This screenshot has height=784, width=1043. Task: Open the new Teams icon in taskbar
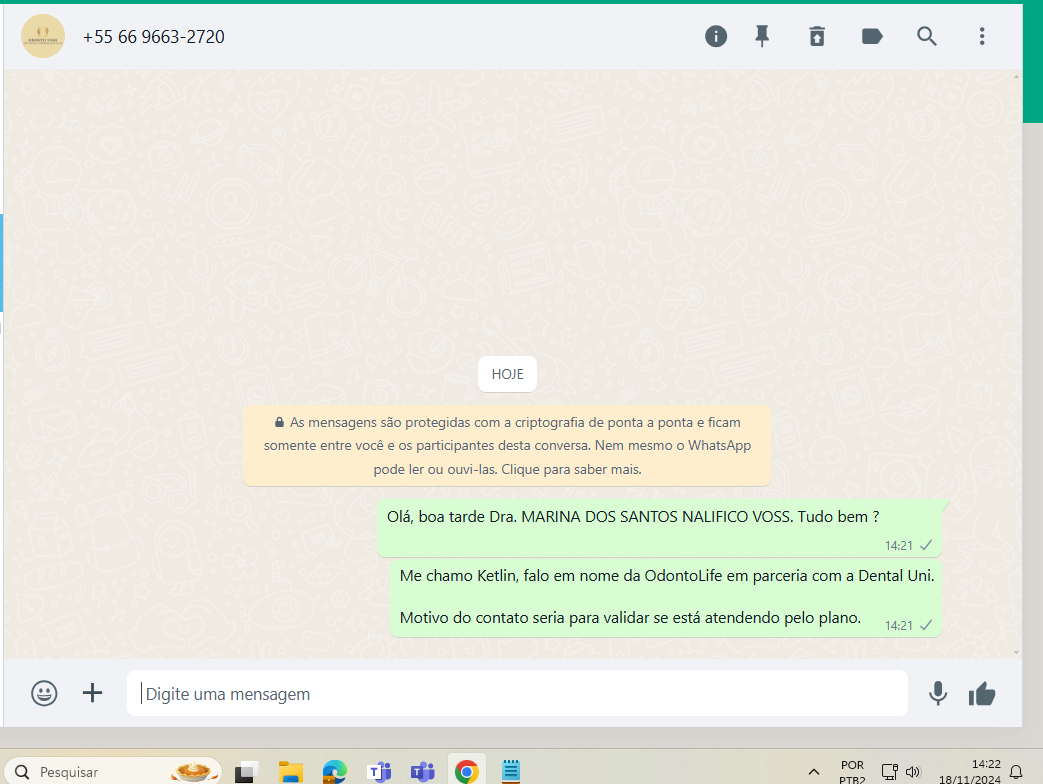423,771
